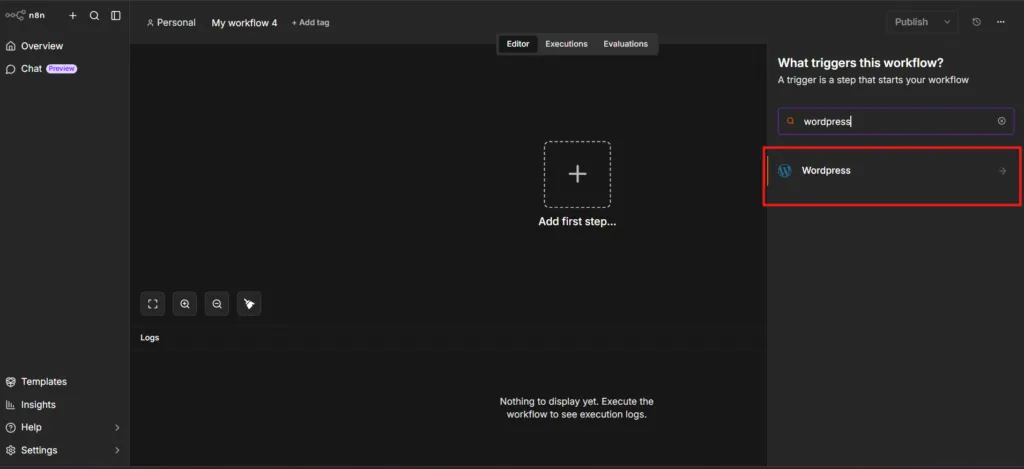The image size is (1024, 469).
Task: Click into the trigger search field
Action: coord(895,121)
